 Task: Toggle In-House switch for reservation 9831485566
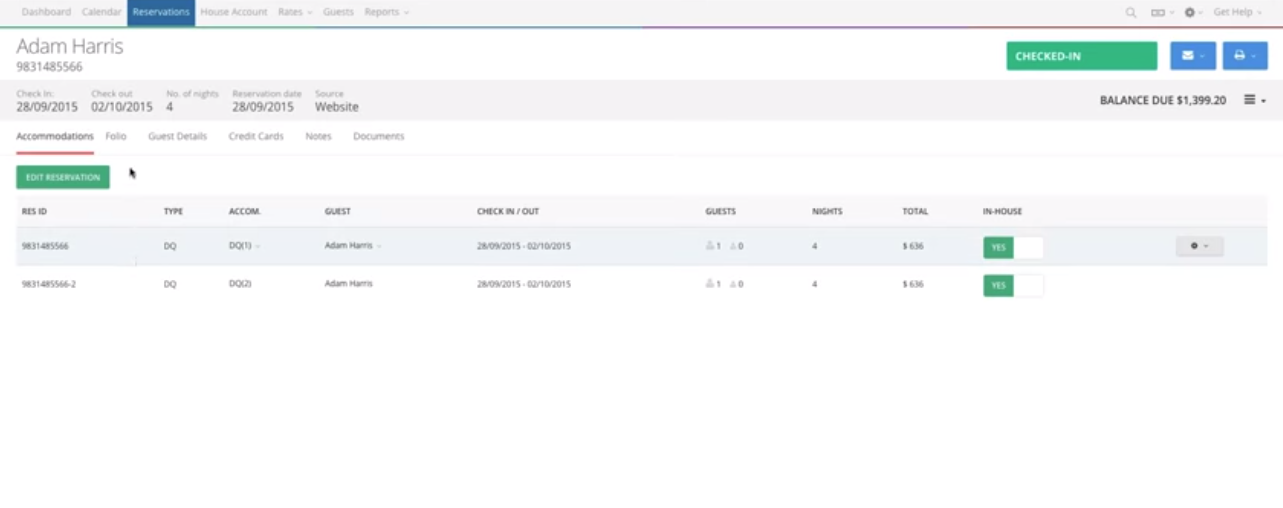[x=1013, y=247]
